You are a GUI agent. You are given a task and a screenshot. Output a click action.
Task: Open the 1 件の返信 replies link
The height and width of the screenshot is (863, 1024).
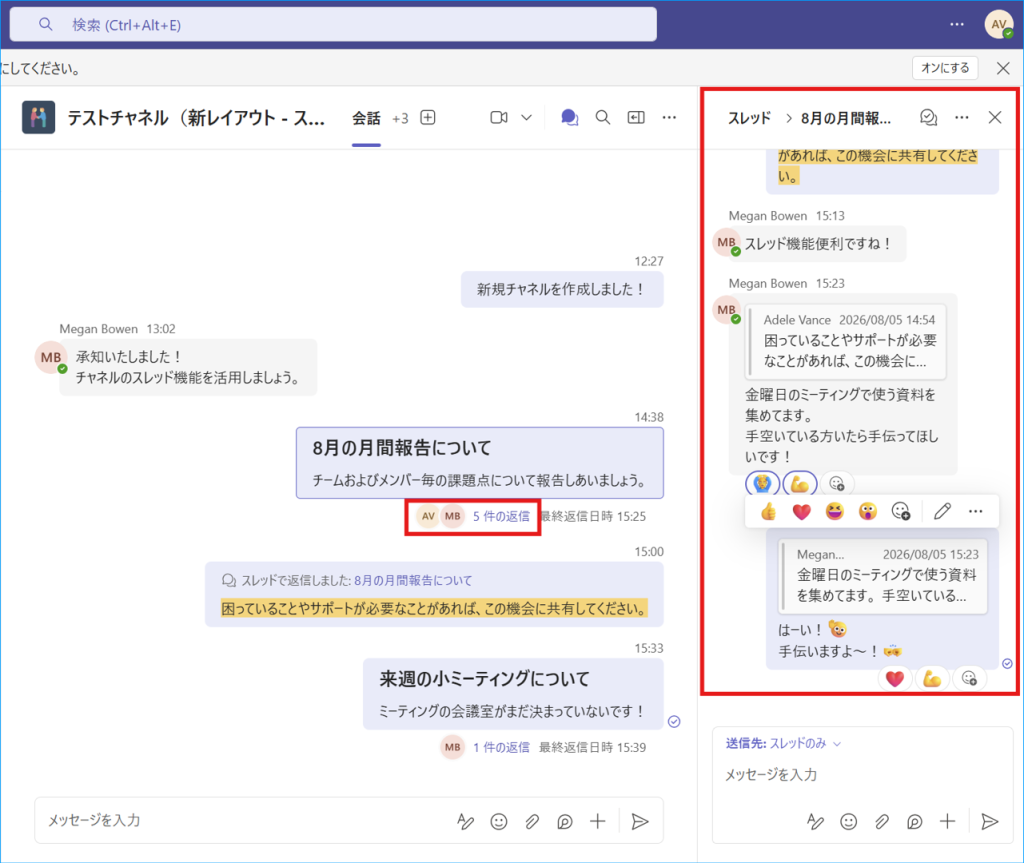[501, 747]
